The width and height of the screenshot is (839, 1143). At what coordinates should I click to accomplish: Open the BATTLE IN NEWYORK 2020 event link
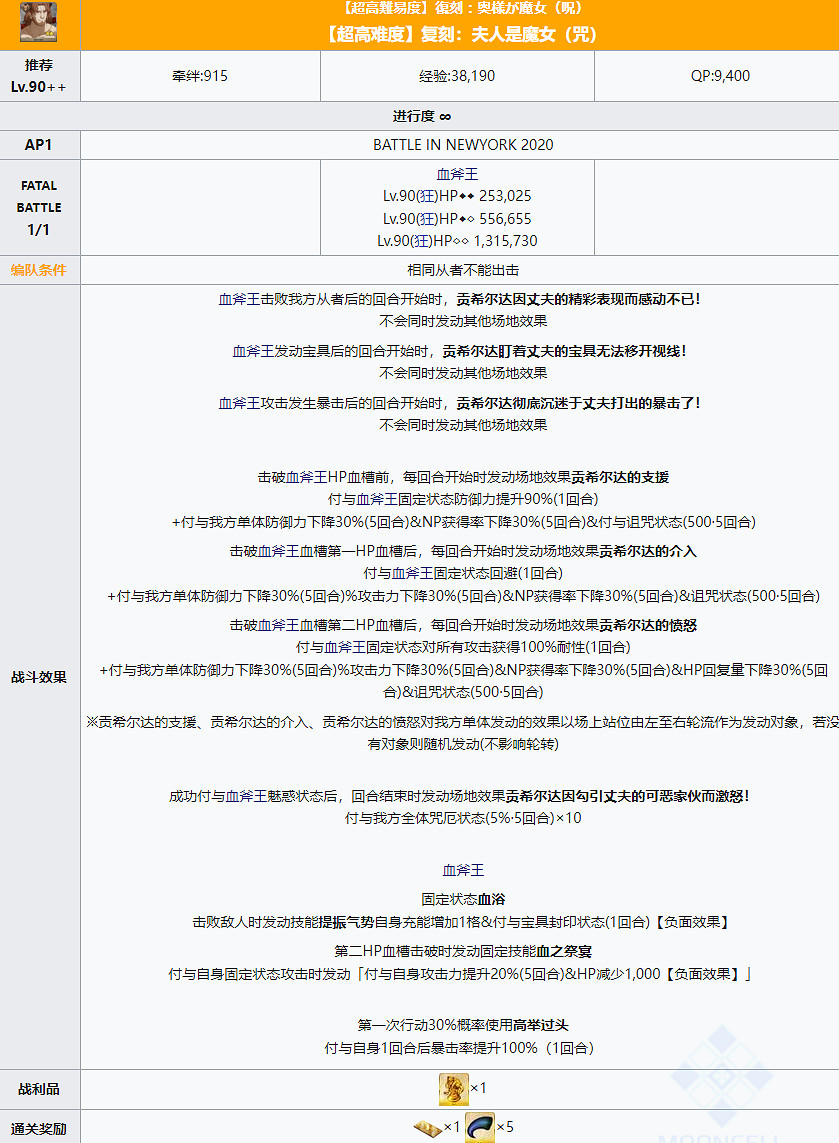coord(458,144)
